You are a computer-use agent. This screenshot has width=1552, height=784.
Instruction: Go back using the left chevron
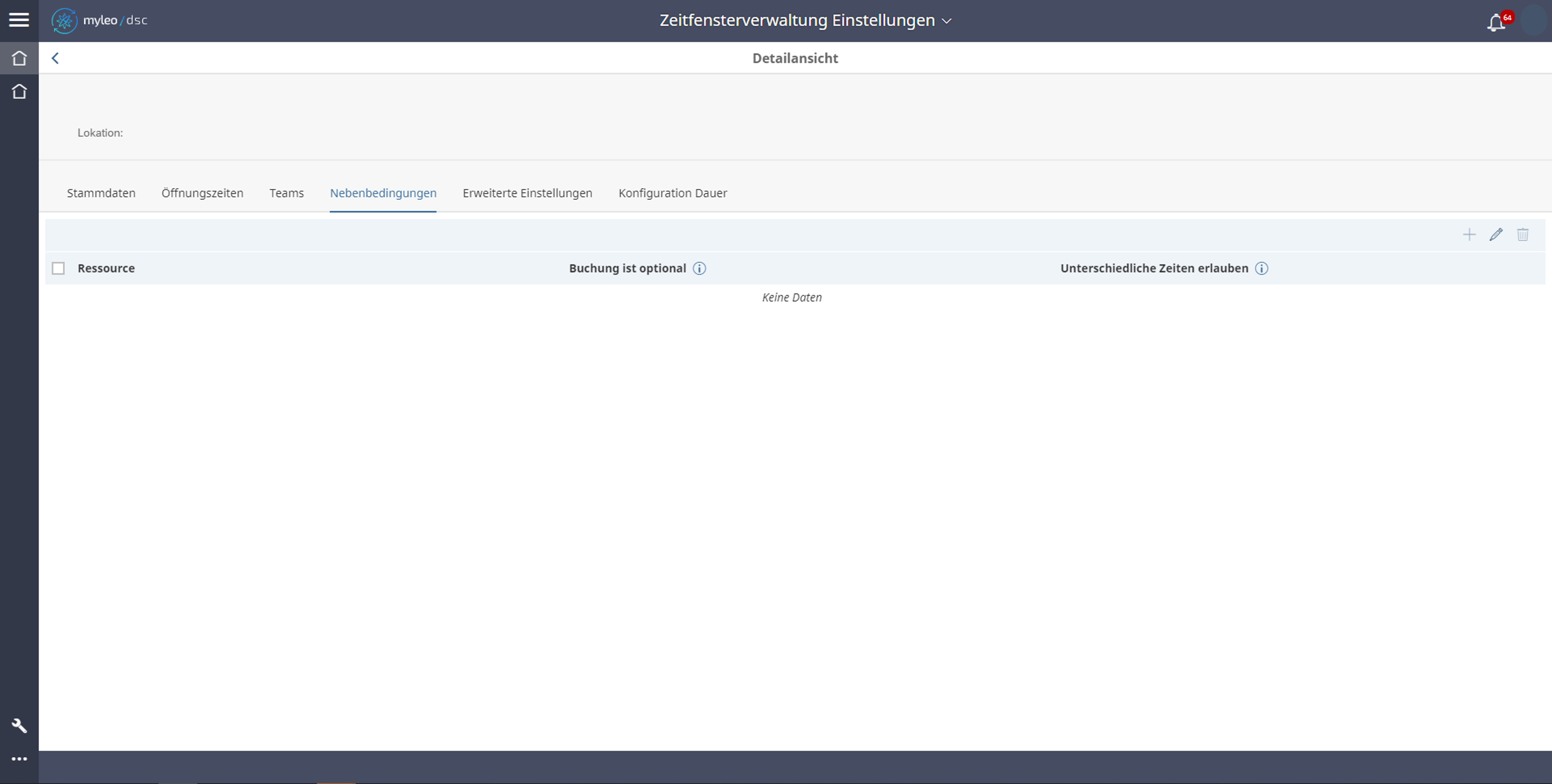[55, 59]
